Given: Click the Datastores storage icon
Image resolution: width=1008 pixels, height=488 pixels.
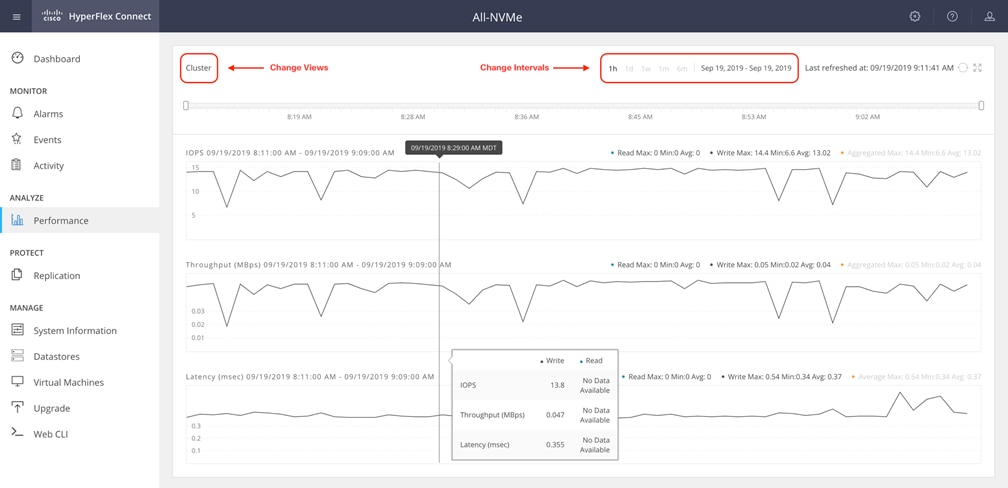Looking at the screenshot, I should coord(17,356).
